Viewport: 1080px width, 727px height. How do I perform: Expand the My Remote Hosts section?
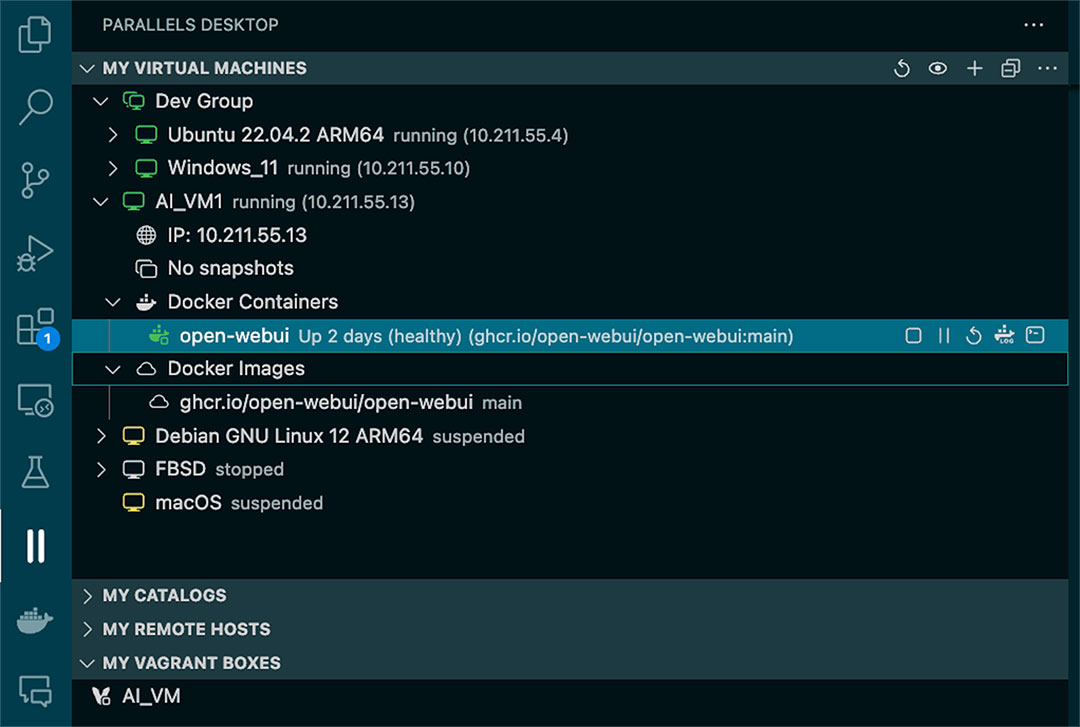coord(87,629)
